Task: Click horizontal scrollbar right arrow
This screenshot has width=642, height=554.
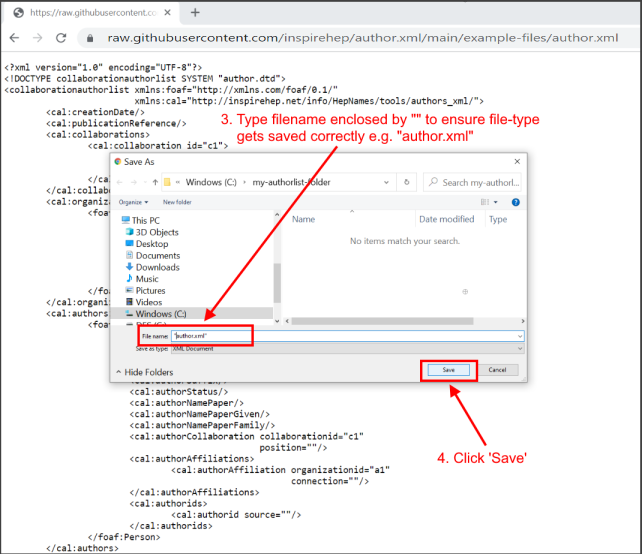Action: click(x=522, y=321)
